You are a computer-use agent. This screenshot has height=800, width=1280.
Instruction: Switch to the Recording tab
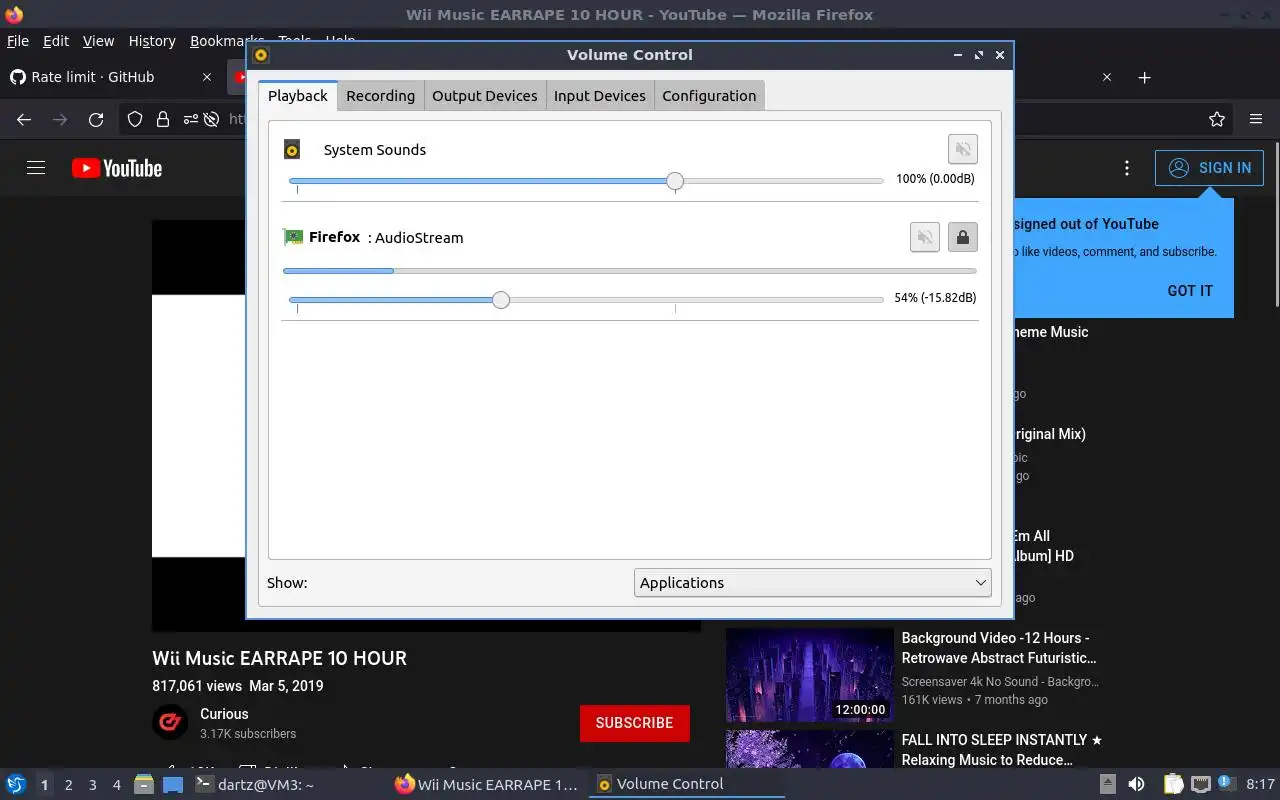380,96
